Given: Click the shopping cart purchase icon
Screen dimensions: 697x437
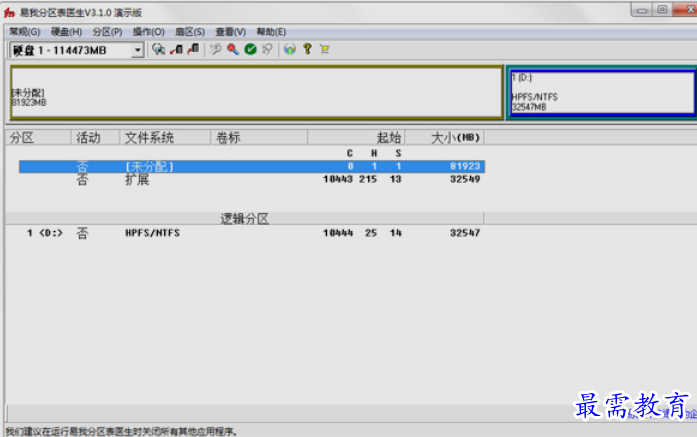Looking at the screenshot, I should (x=324, y=49).
